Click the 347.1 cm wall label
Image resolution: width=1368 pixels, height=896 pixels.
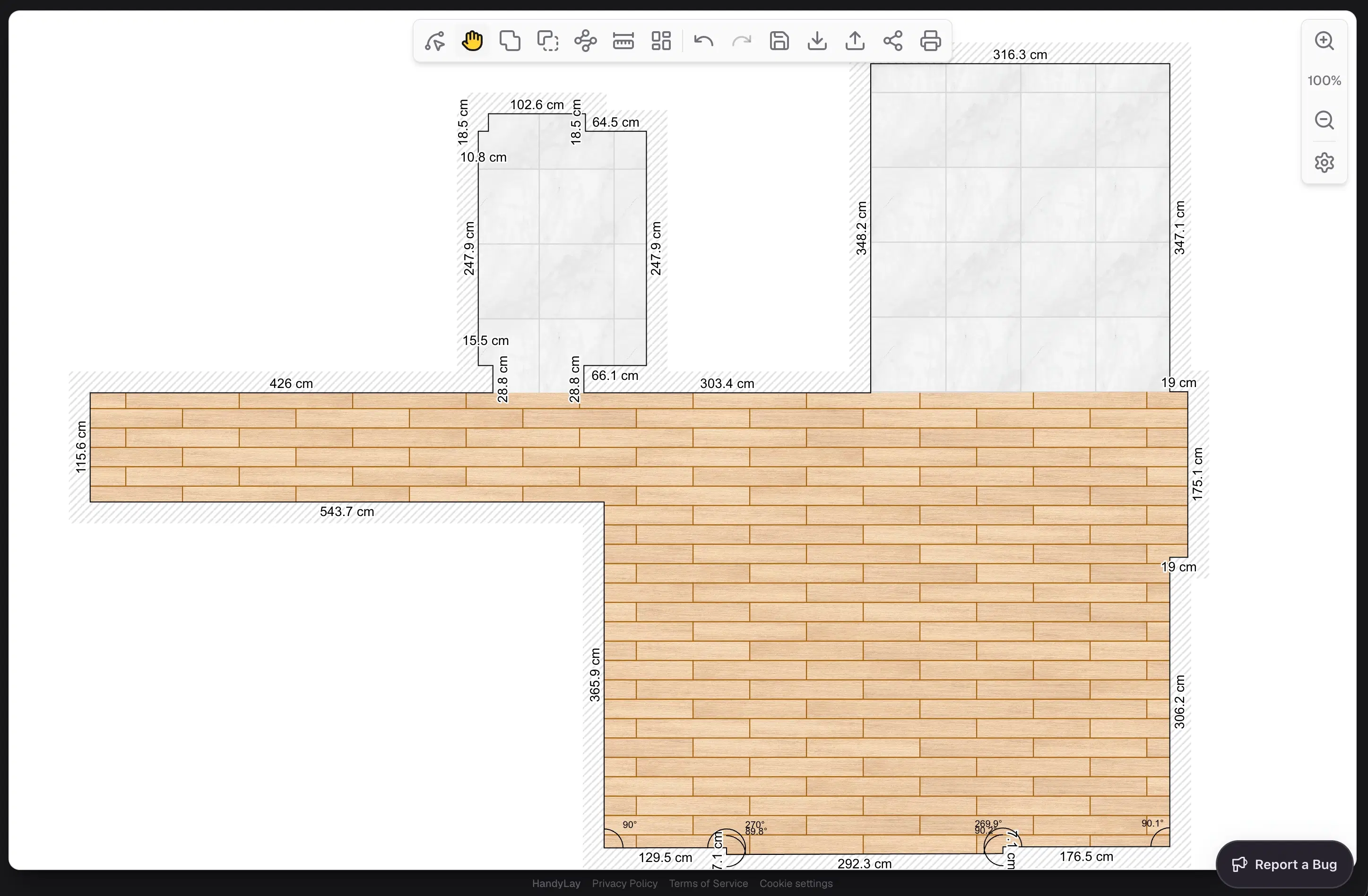(x=1179, y=228)
